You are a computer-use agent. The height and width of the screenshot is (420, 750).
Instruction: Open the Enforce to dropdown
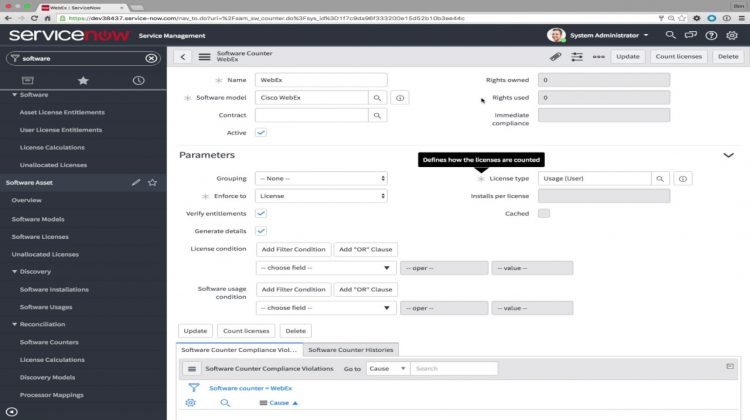(321, 196)
